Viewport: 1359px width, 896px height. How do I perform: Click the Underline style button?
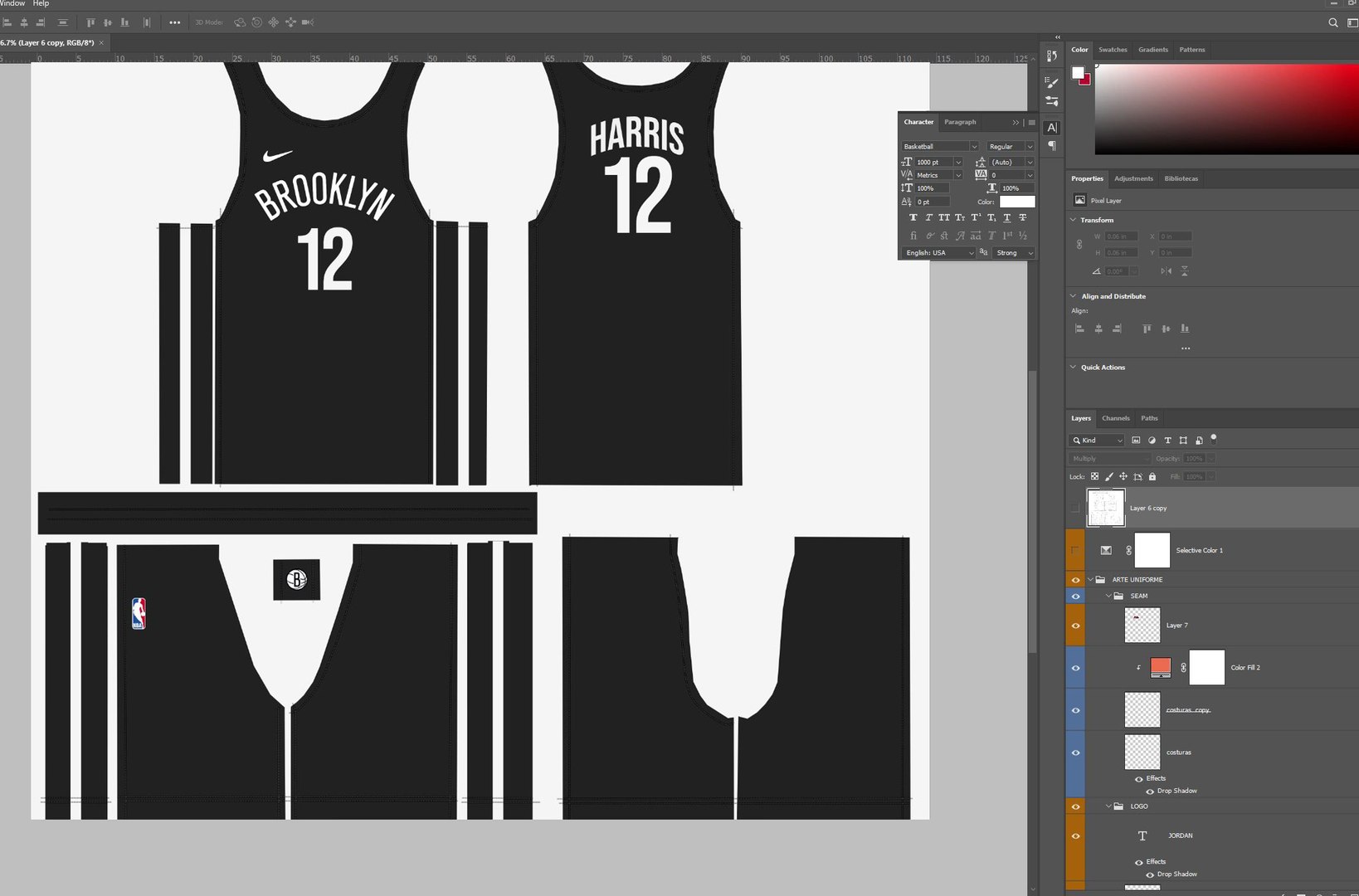point(1007,217)
